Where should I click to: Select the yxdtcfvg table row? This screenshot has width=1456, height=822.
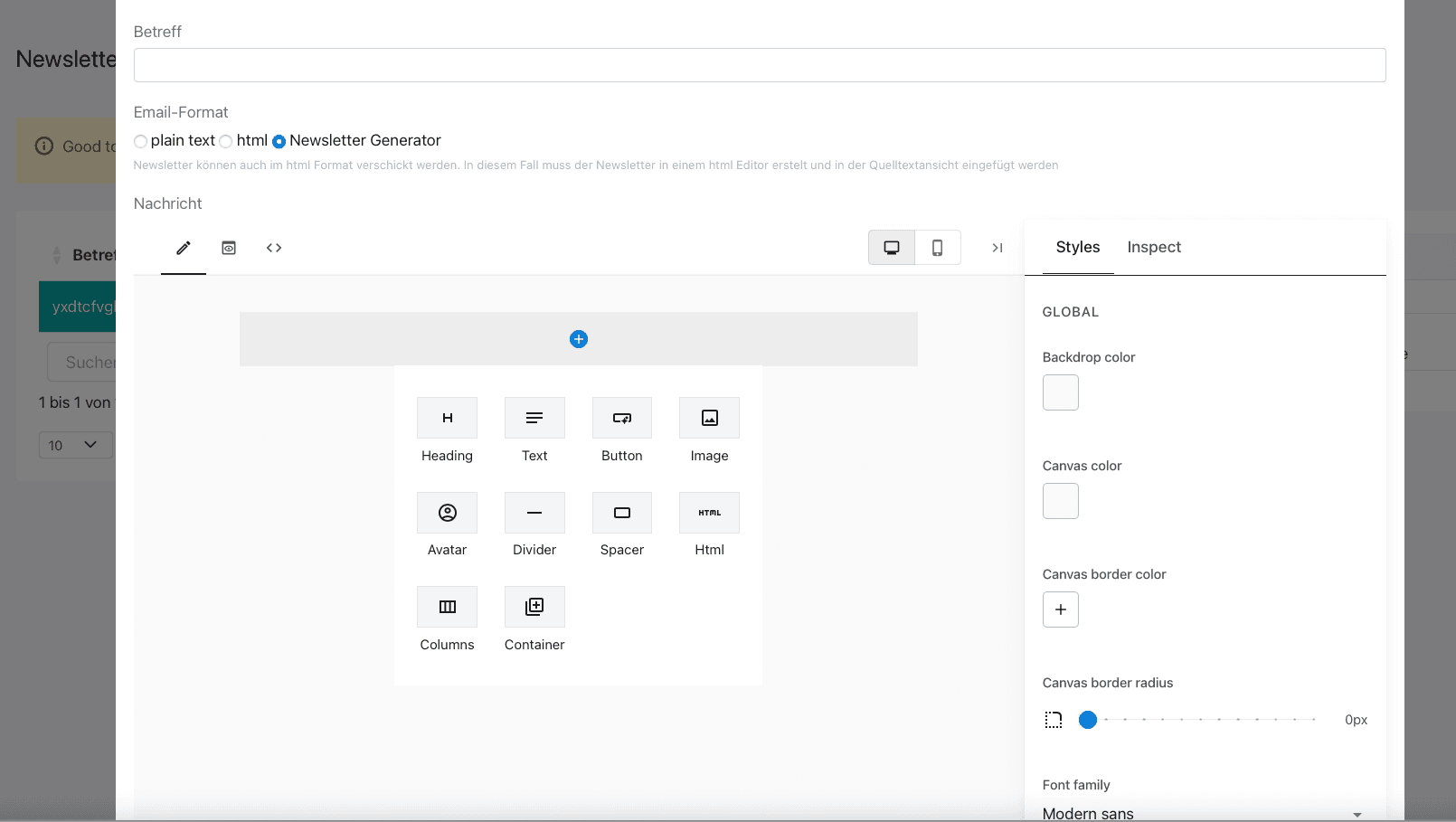click(x=78, y=307)
